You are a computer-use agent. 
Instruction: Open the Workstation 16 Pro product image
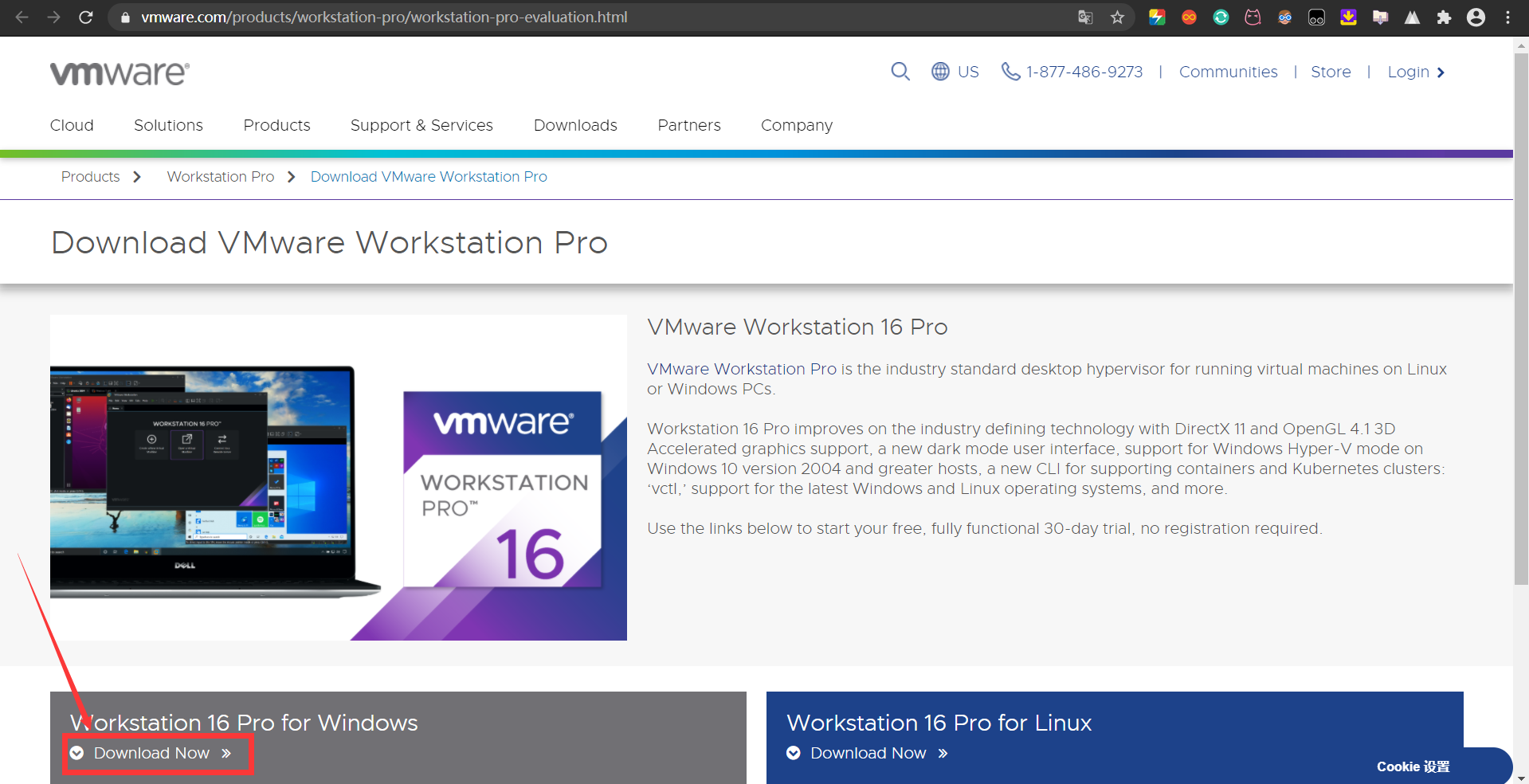point(339,477)
